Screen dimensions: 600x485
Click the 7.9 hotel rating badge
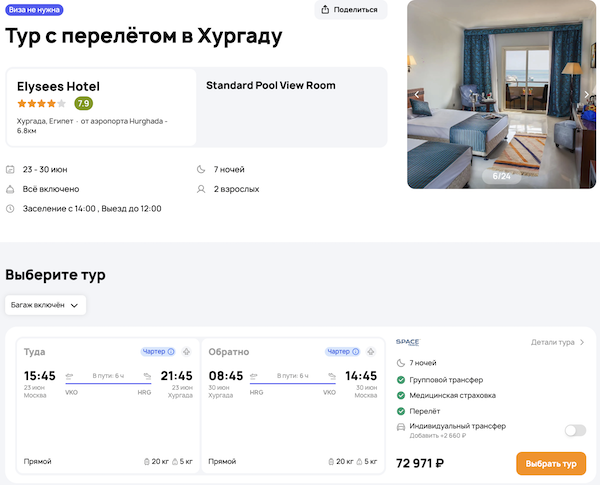tap(83, 103)
